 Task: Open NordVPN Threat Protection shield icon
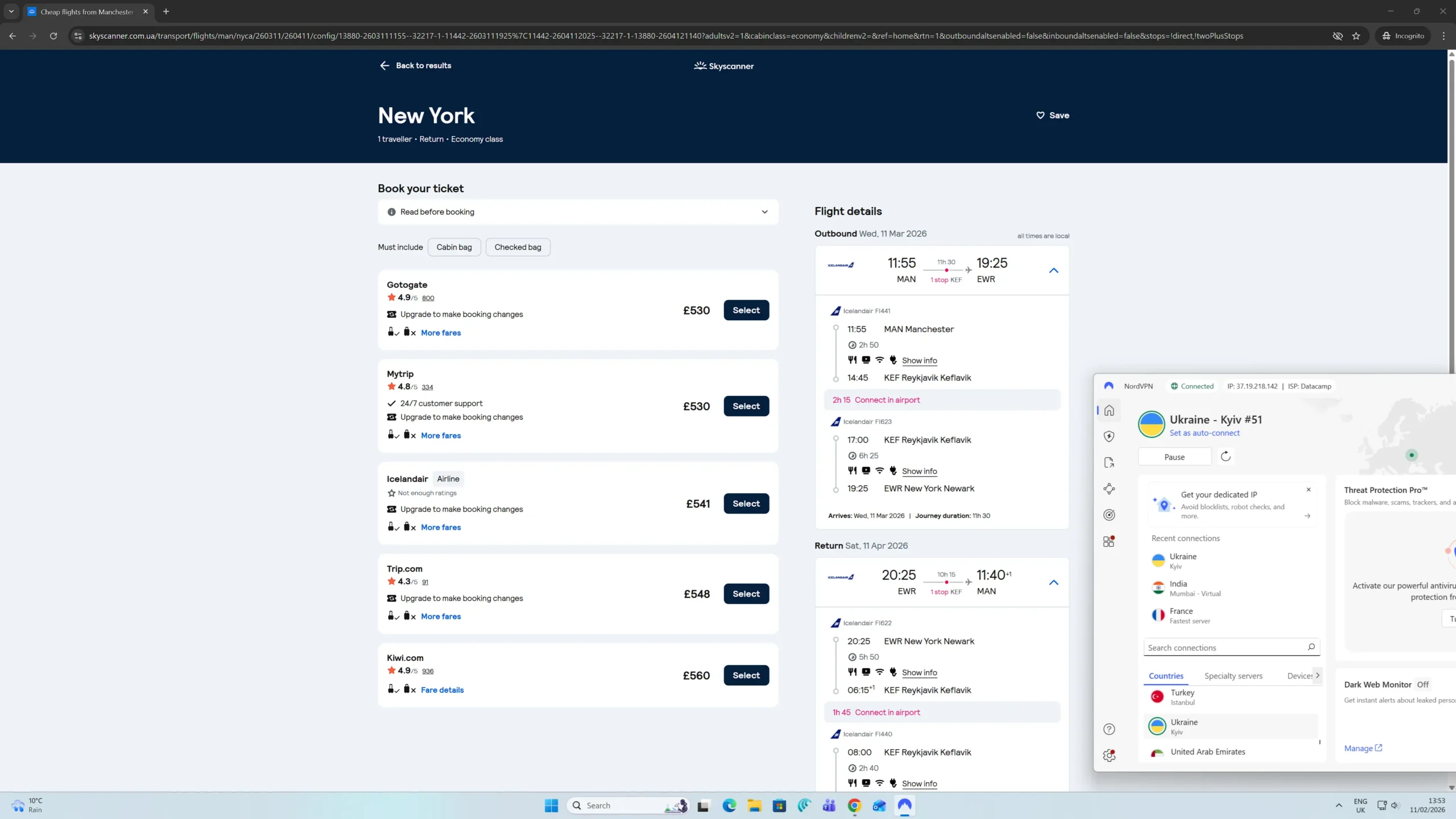coord(1109,436)
